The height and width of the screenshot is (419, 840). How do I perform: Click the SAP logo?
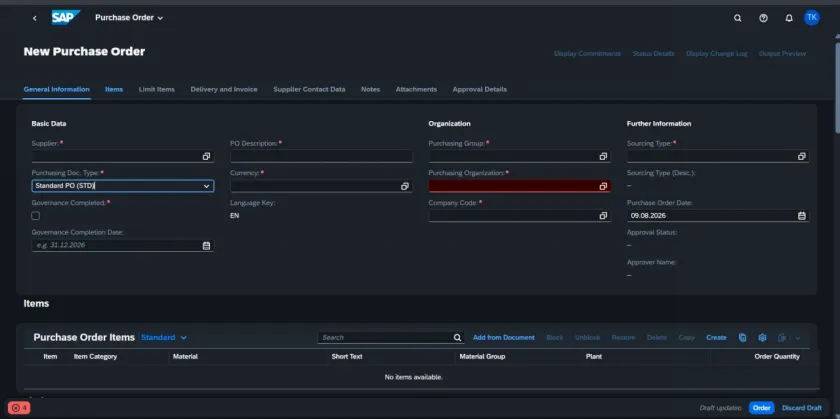click(66, 18)
